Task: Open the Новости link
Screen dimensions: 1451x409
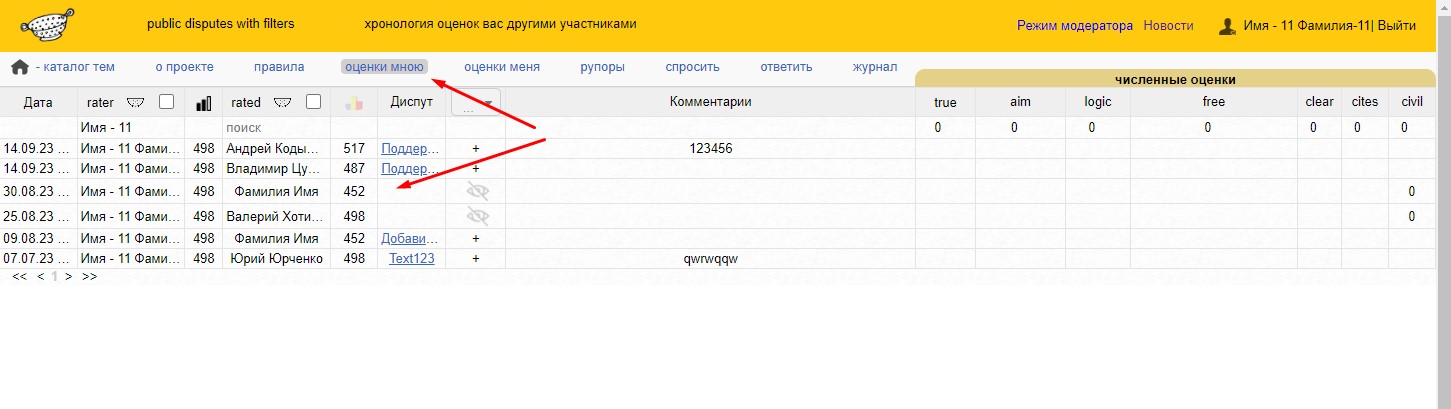Action: click(1169, 25)
